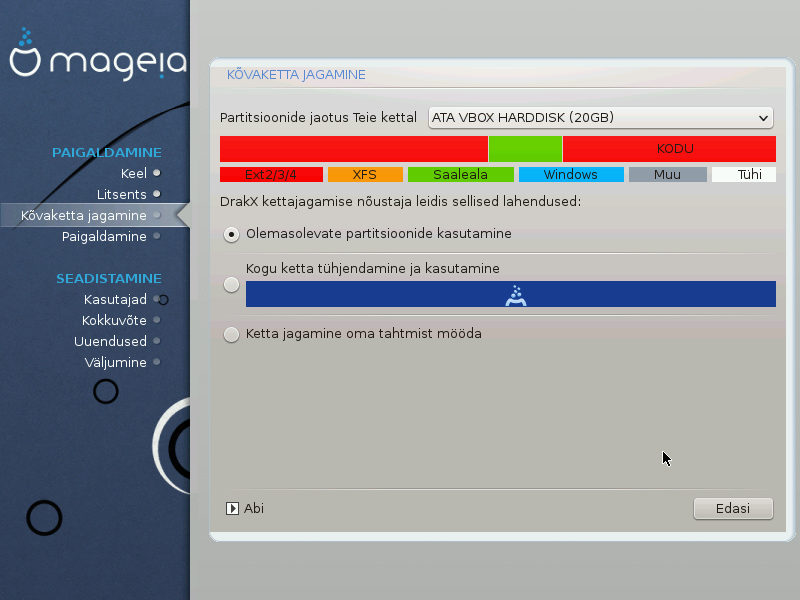
Task: Select 'Olemasolevate partitsioonide kasutamine' radio button
Action: pyautogui.click(x=231, y=234)
